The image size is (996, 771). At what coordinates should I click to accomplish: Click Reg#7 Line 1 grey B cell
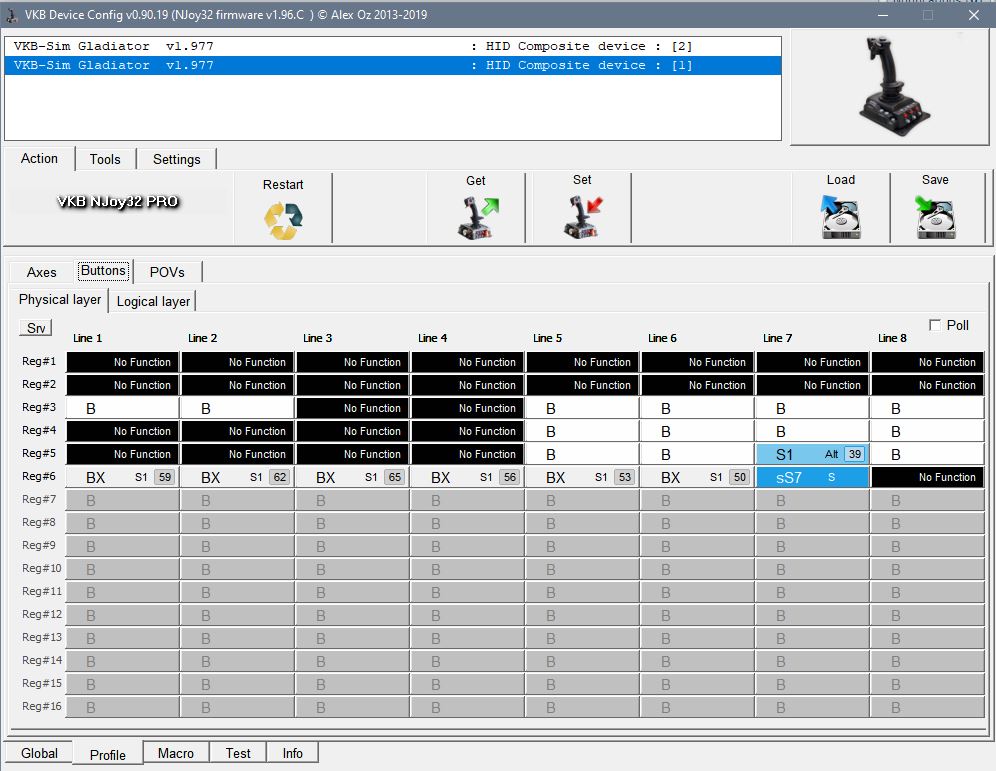[x=123, y=500]
